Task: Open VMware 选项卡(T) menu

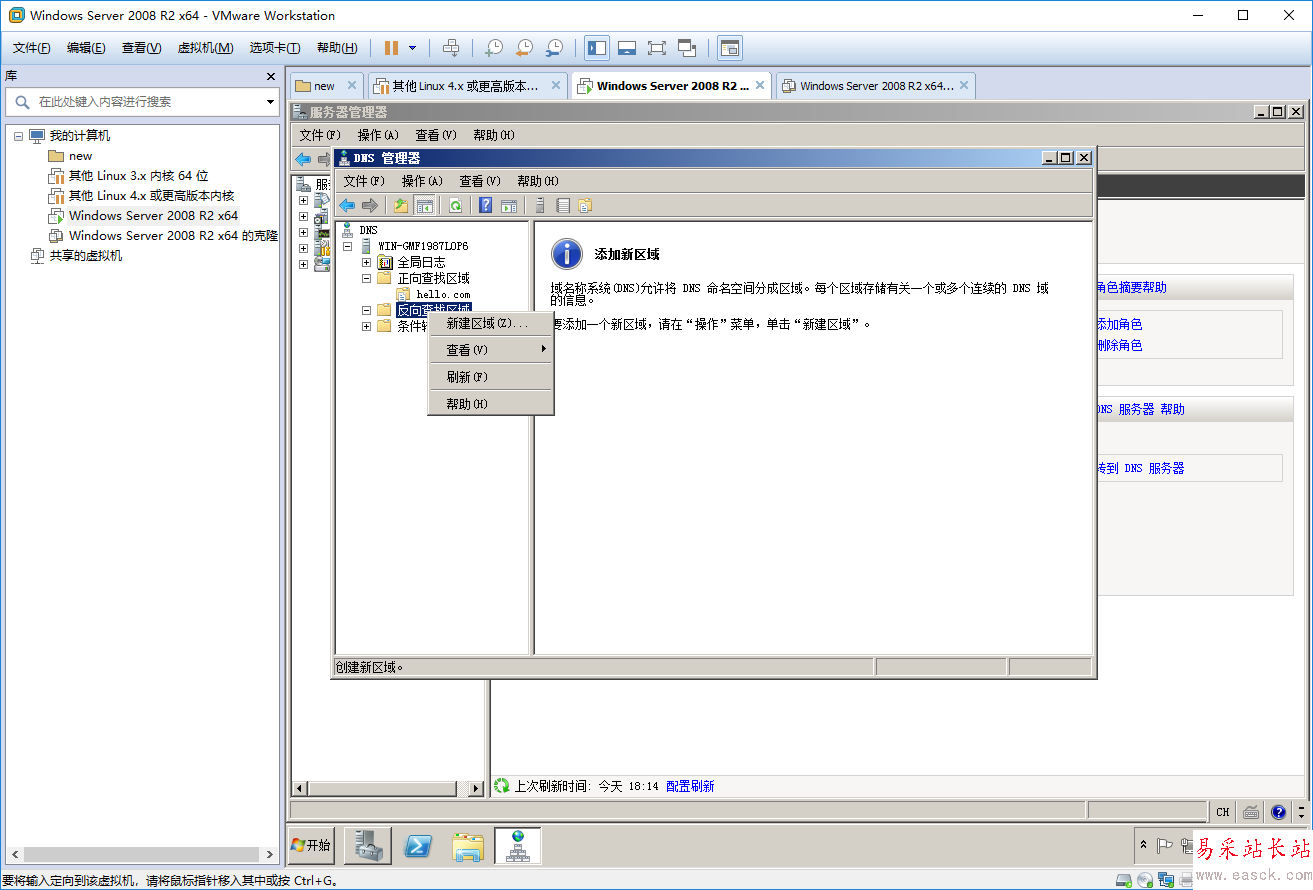Action: tap(275, 47)
